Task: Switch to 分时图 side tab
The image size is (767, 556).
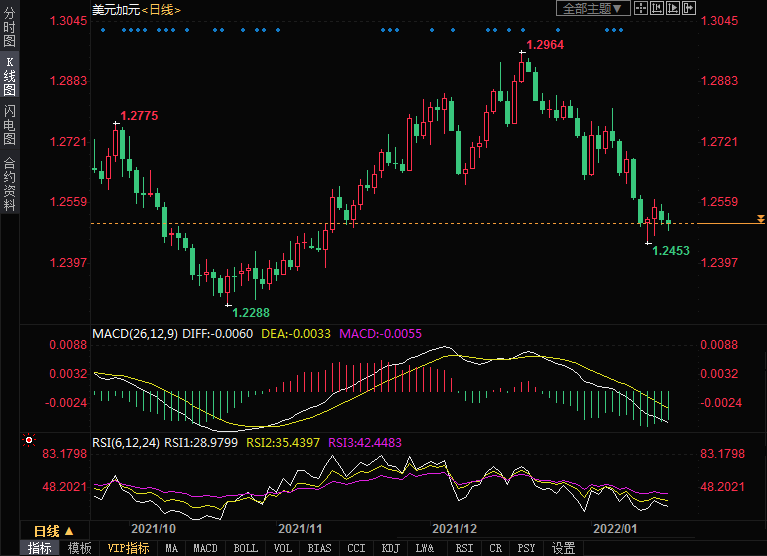Action: pyautogui.click(x=9, y=28)
